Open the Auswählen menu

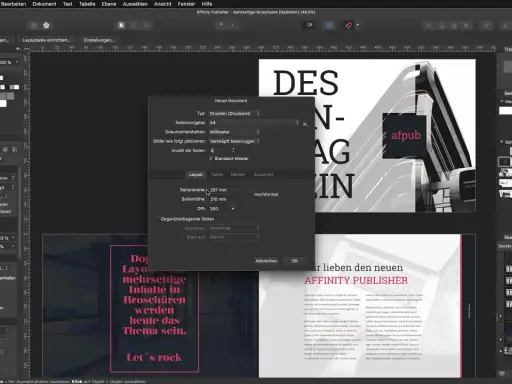click(x=135, y=4)
